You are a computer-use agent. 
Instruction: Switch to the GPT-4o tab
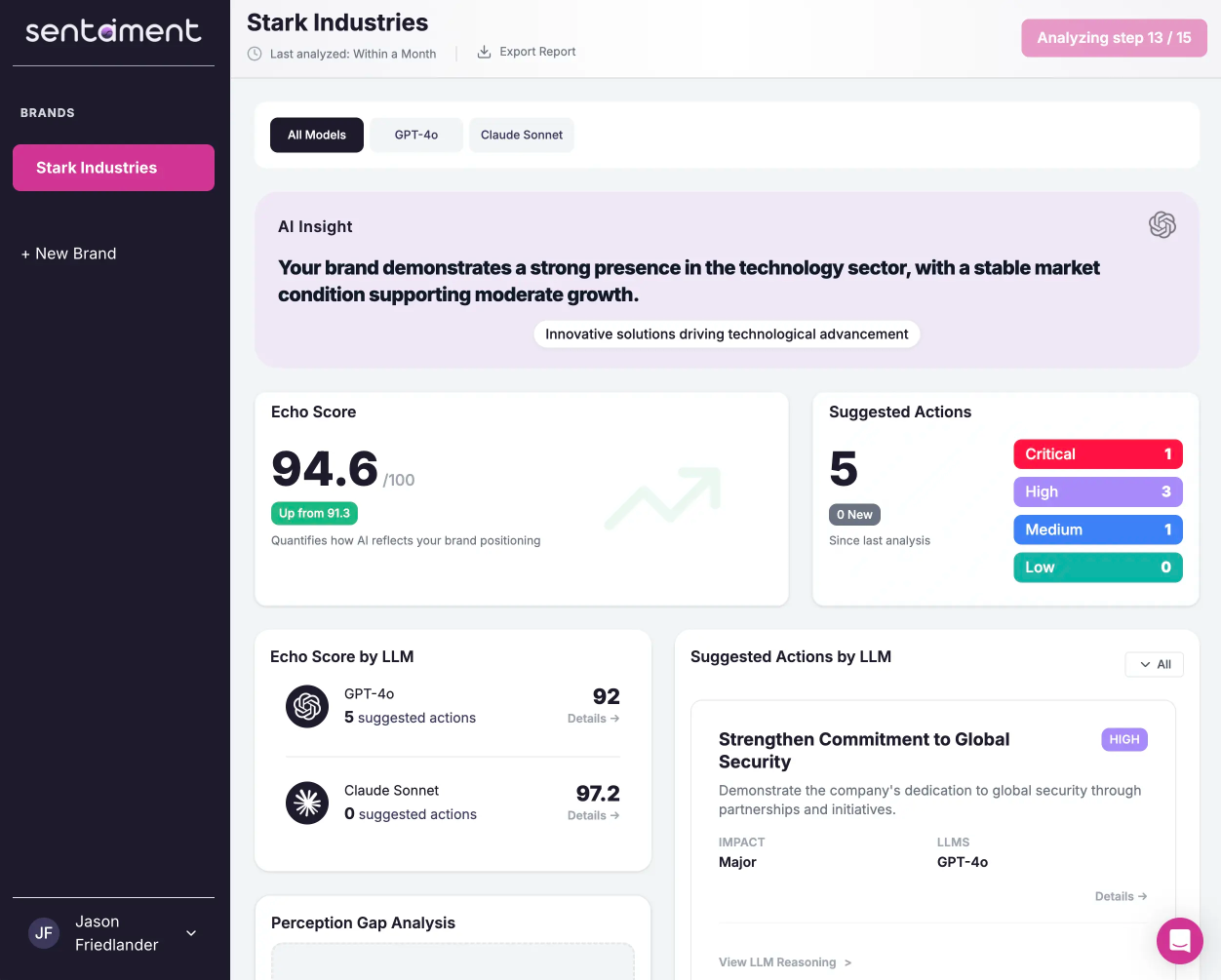(416, 135)
